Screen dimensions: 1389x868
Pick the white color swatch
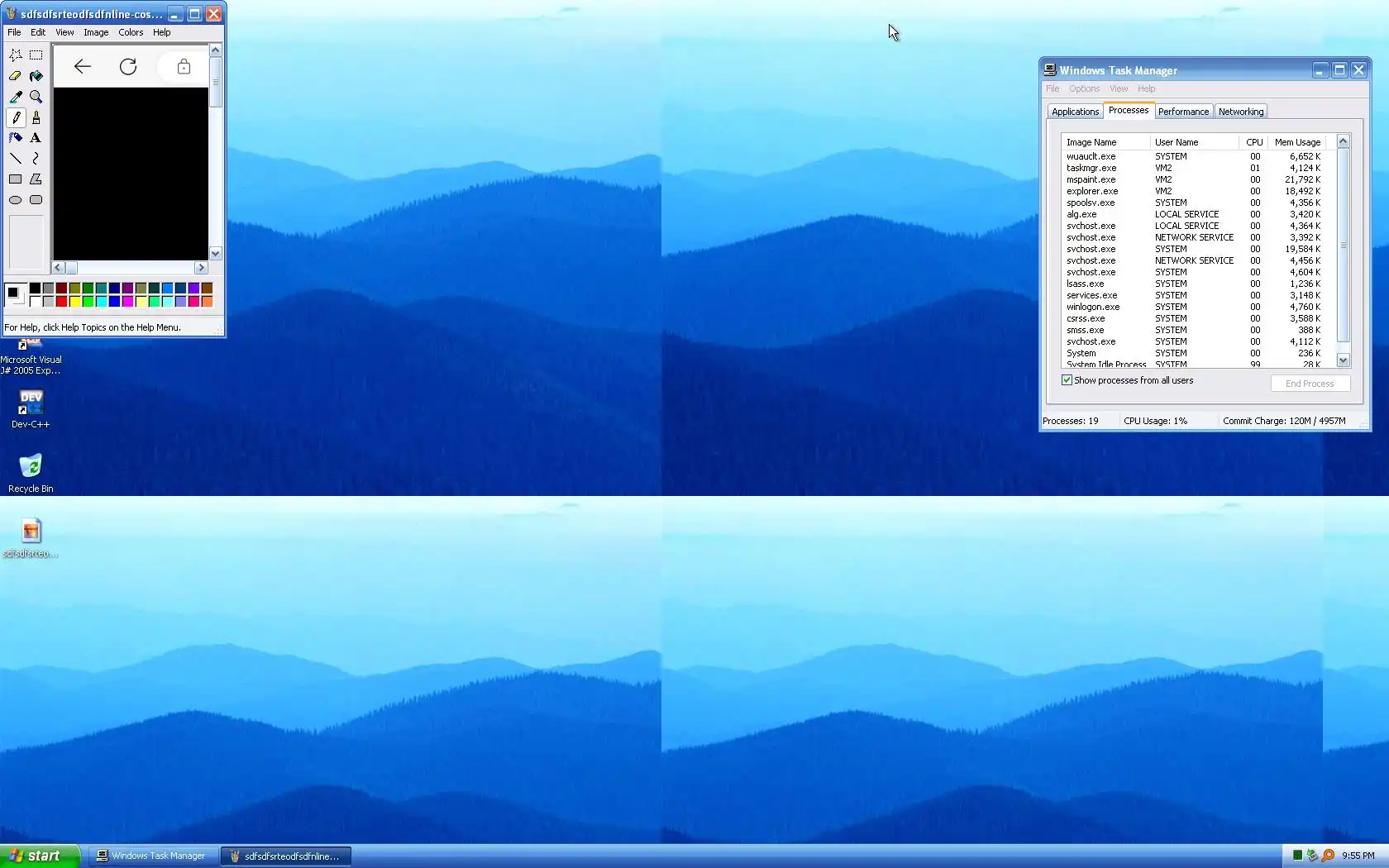point(36,302)
